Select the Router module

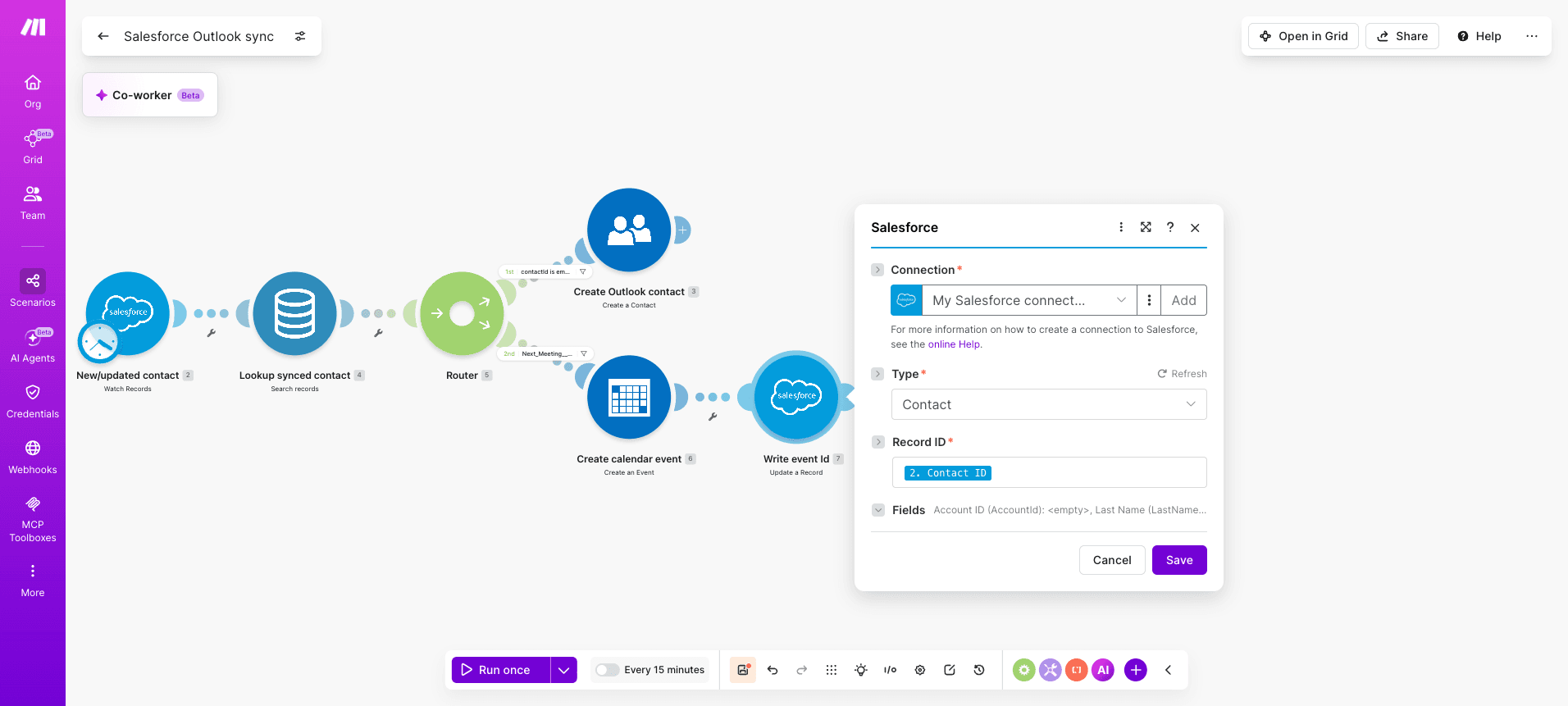coord(462,313)
